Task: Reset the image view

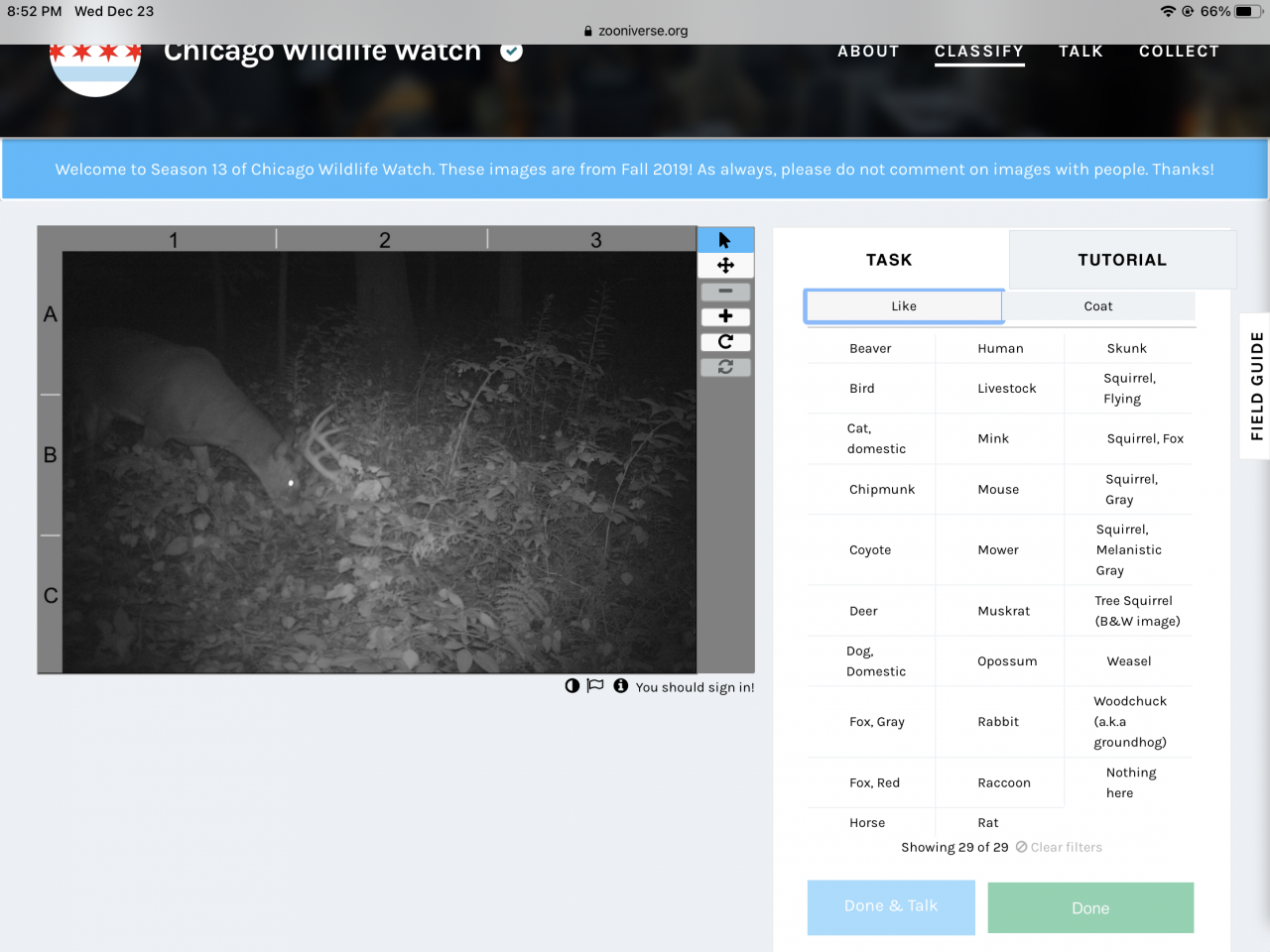Action: click(x=725, y=367)
